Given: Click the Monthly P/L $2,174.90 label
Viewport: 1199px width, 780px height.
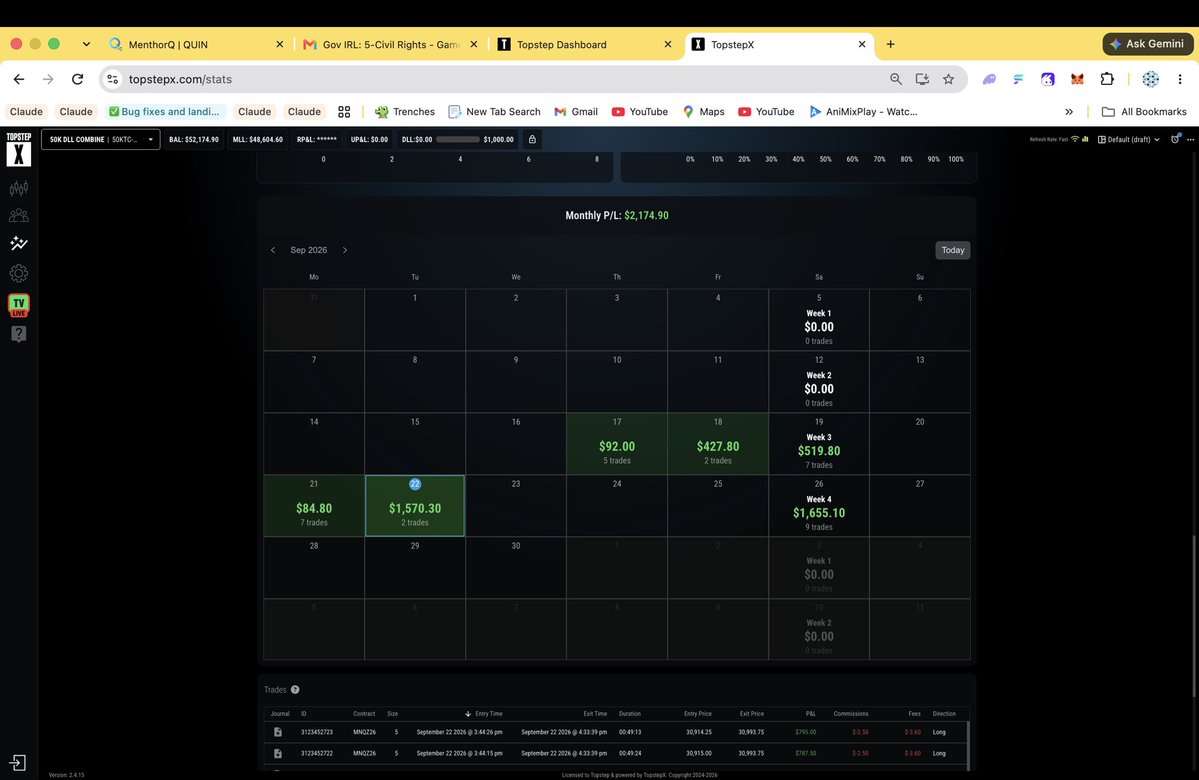Looking at the screenshot, I should 616,216.
